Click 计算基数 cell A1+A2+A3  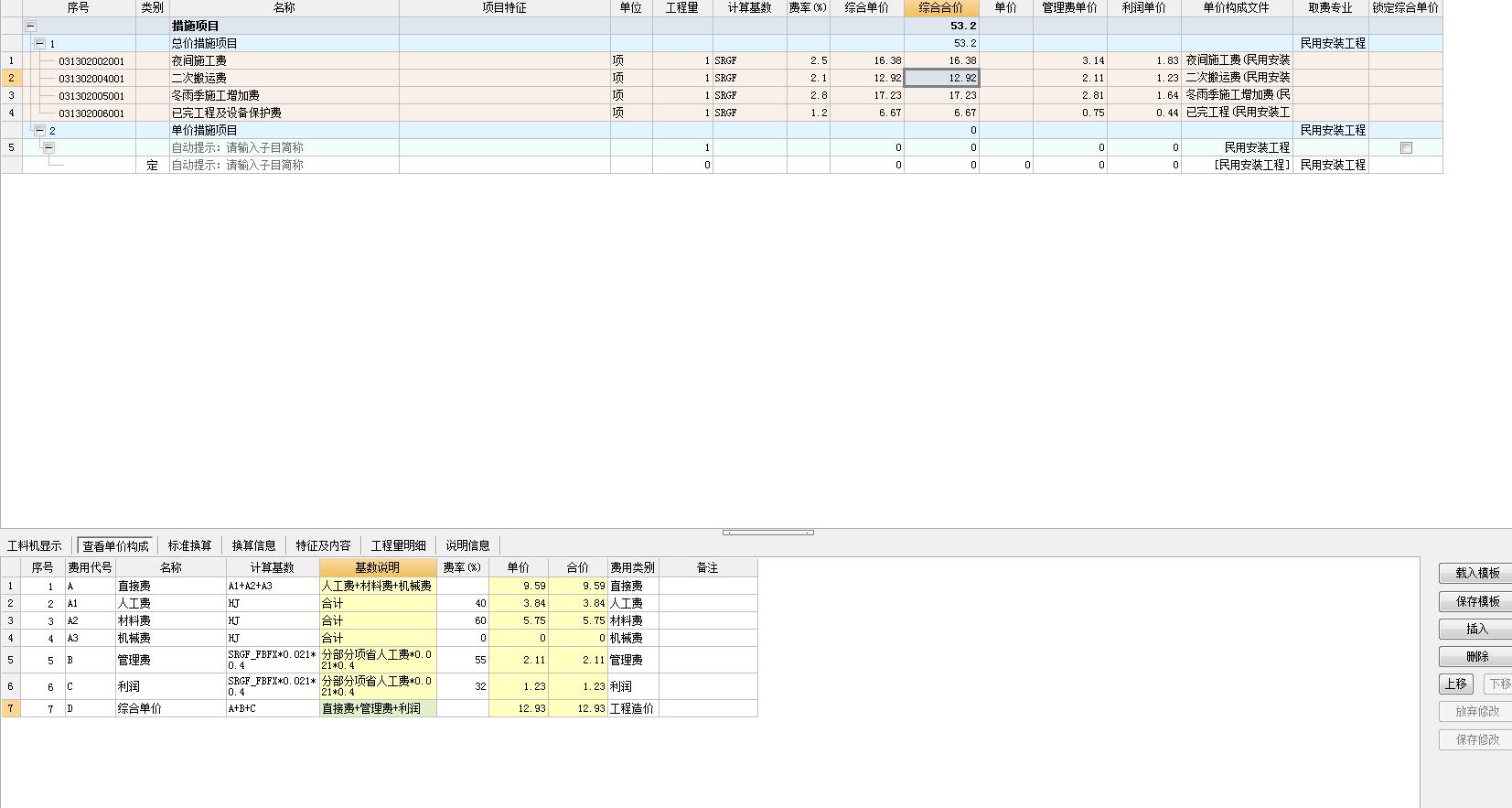point(273,586)
